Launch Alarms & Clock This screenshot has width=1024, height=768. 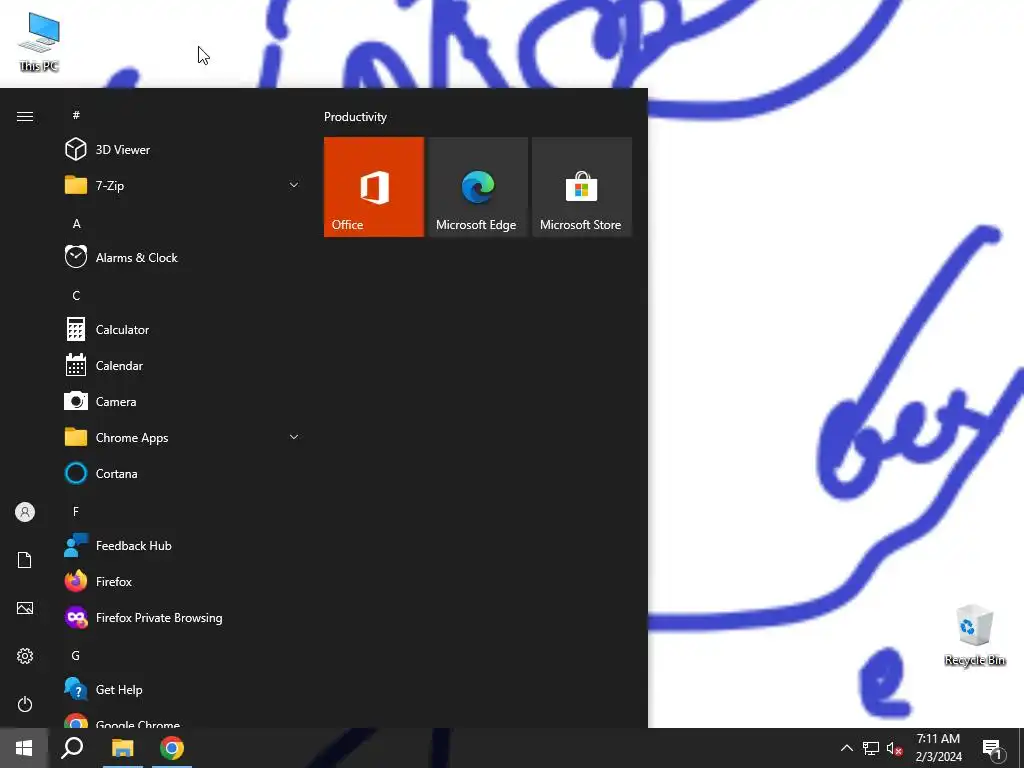click(x=181, y=257)
